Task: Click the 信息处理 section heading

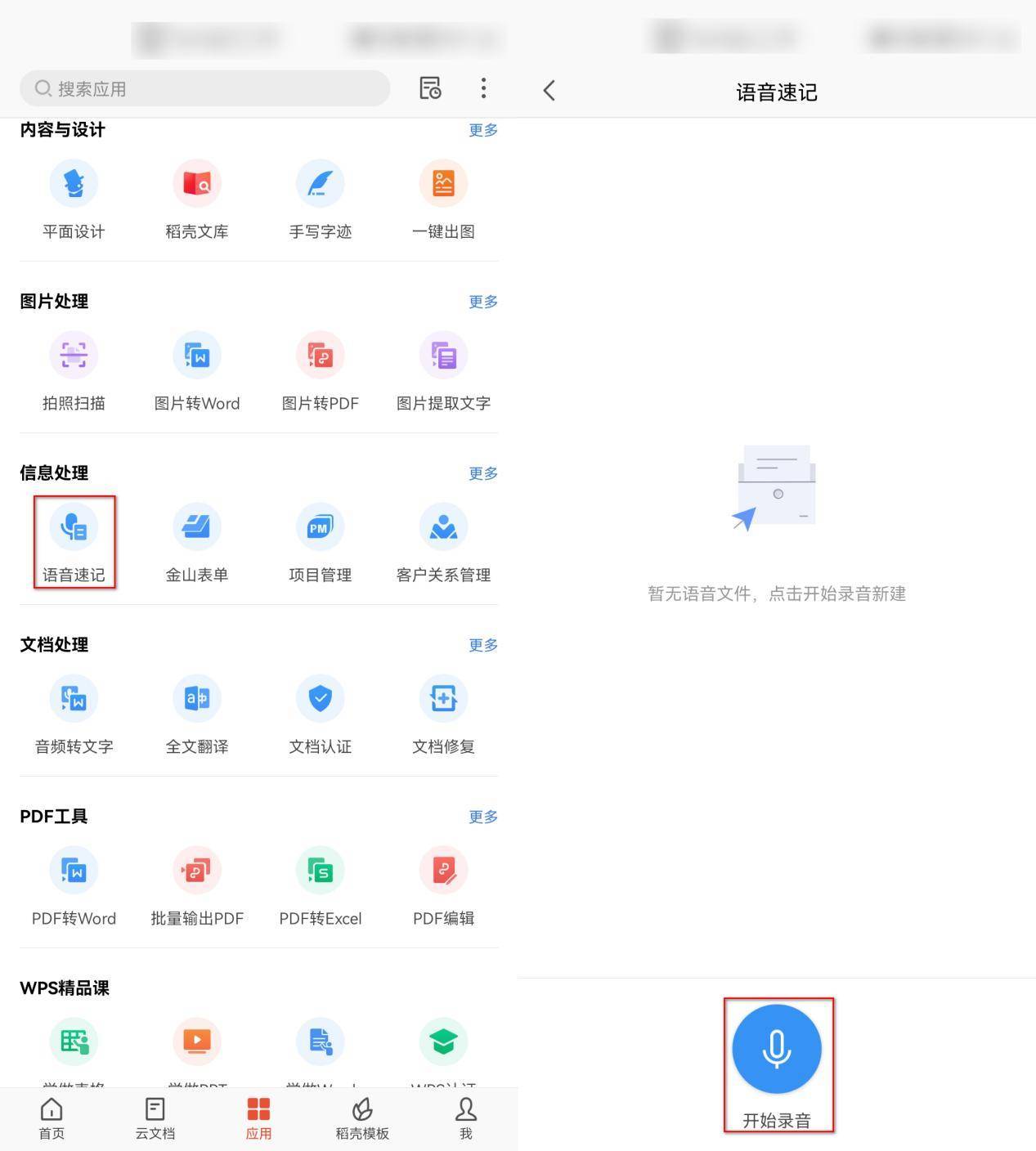Action: coord(54,472)
